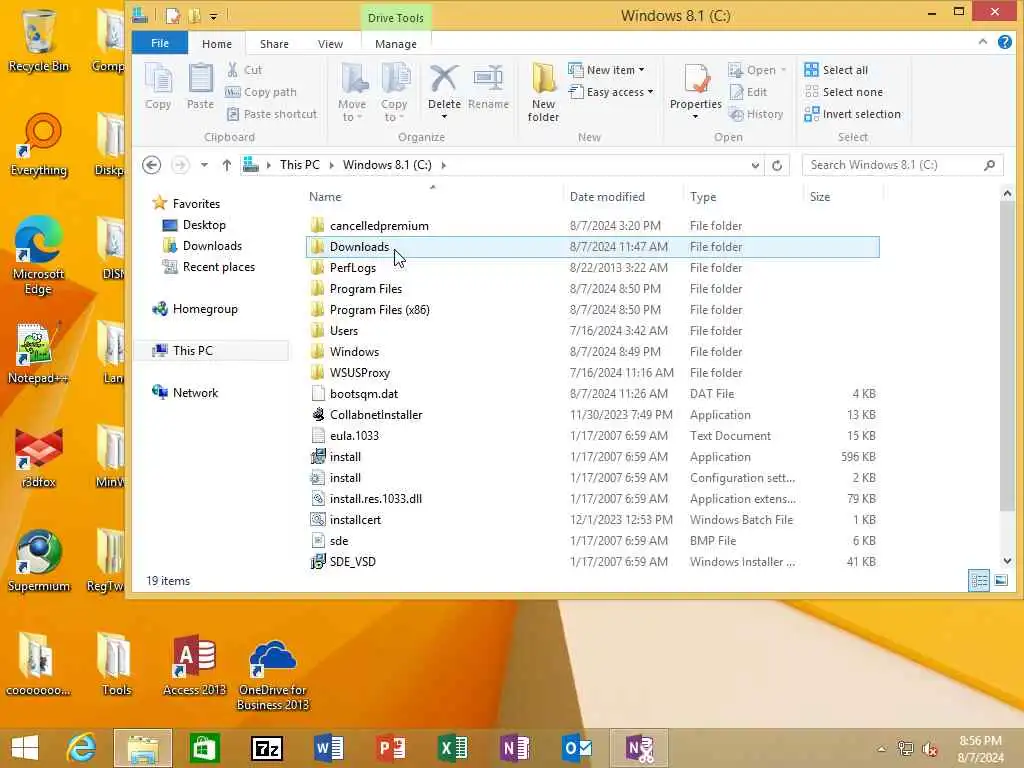Select the SDE_VSD installer file
The height and width of the screenshot is (768, 1024).
click(592, 562)
